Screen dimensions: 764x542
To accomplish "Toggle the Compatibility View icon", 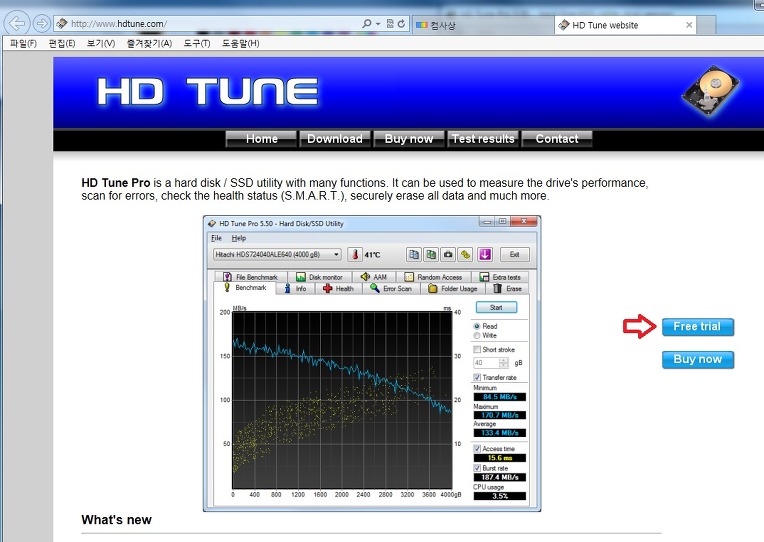I will point(390,23).
